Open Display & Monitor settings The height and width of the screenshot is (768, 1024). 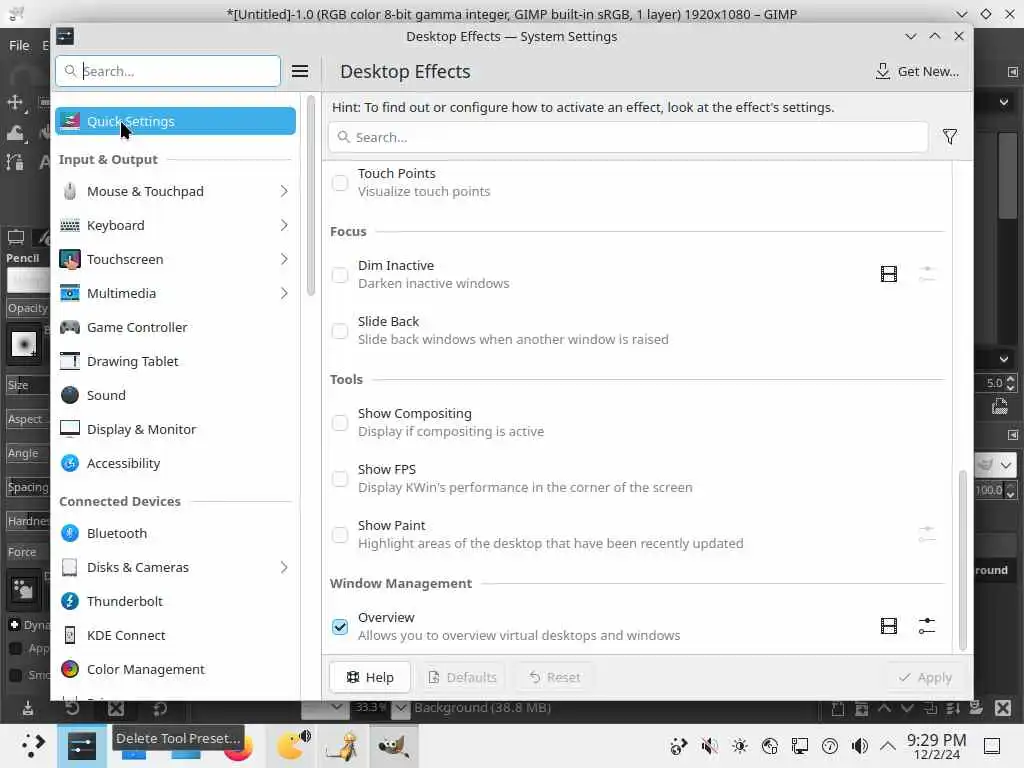coord(176,429)
